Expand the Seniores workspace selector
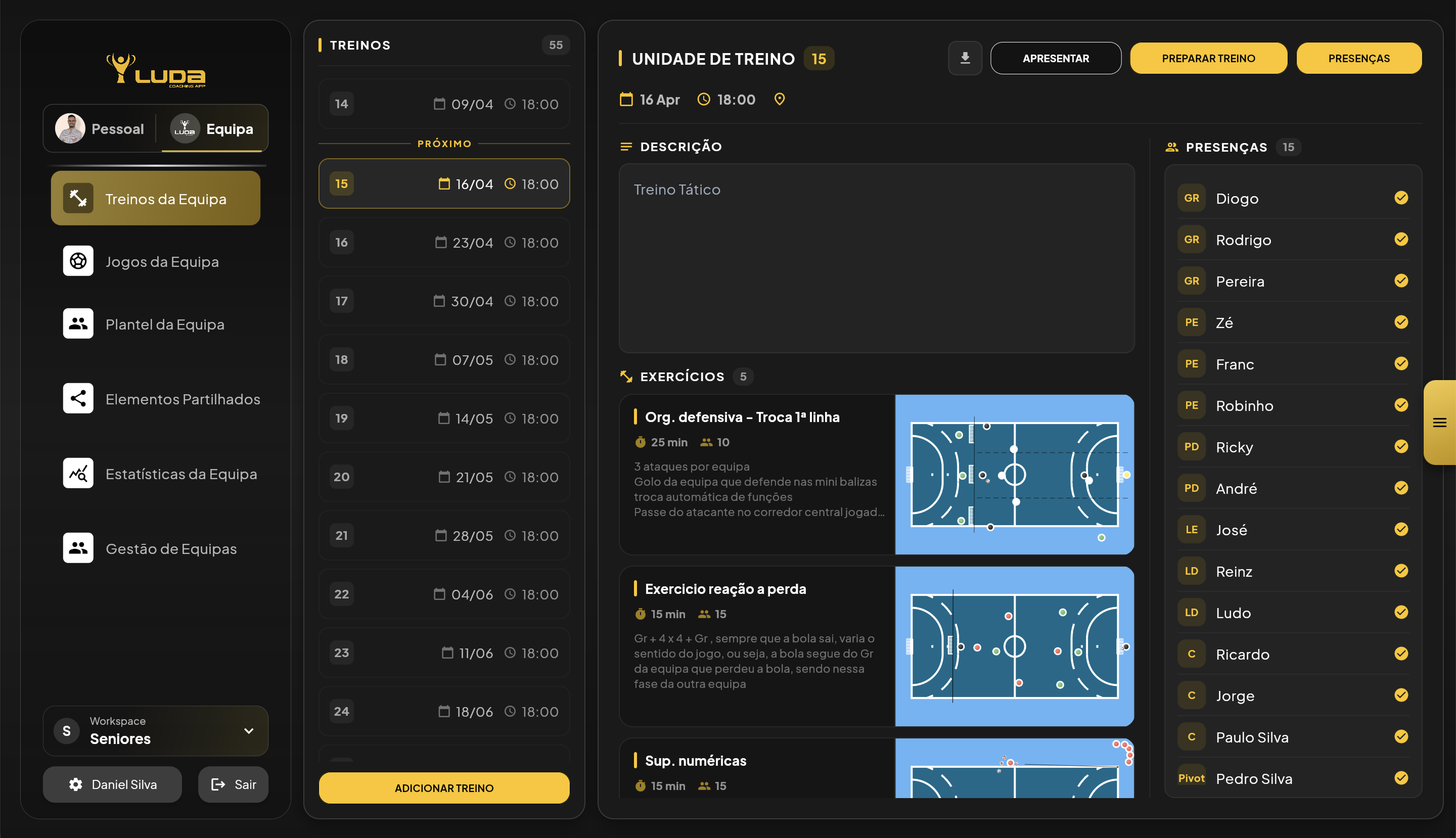 click(249, 731)
